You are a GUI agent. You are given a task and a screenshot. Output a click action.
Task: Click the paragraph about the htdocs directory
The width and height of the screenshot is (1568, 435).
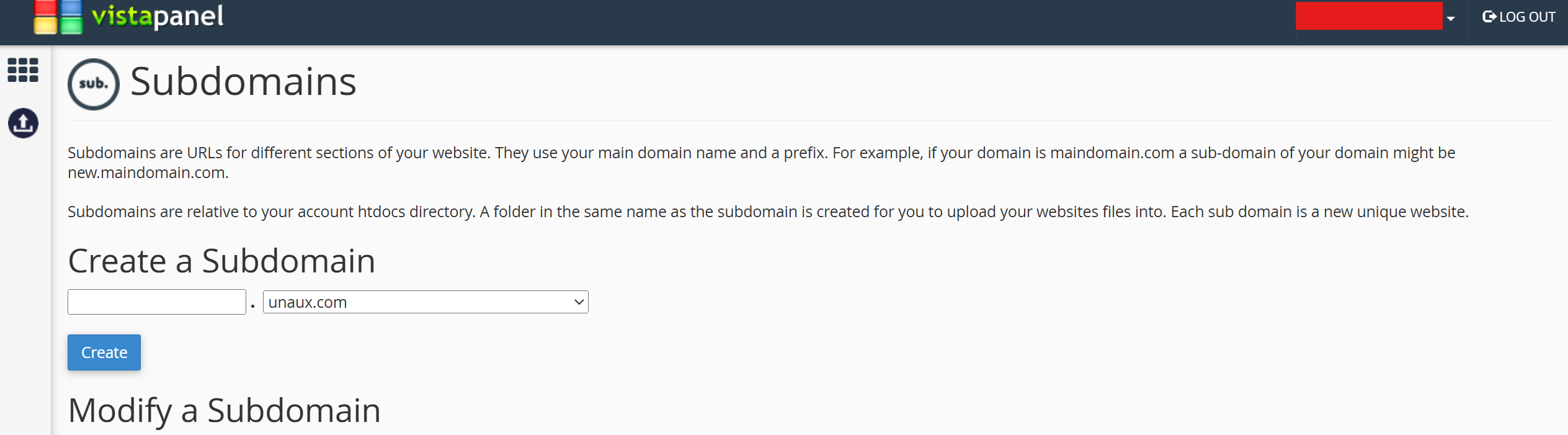point(767,212)
